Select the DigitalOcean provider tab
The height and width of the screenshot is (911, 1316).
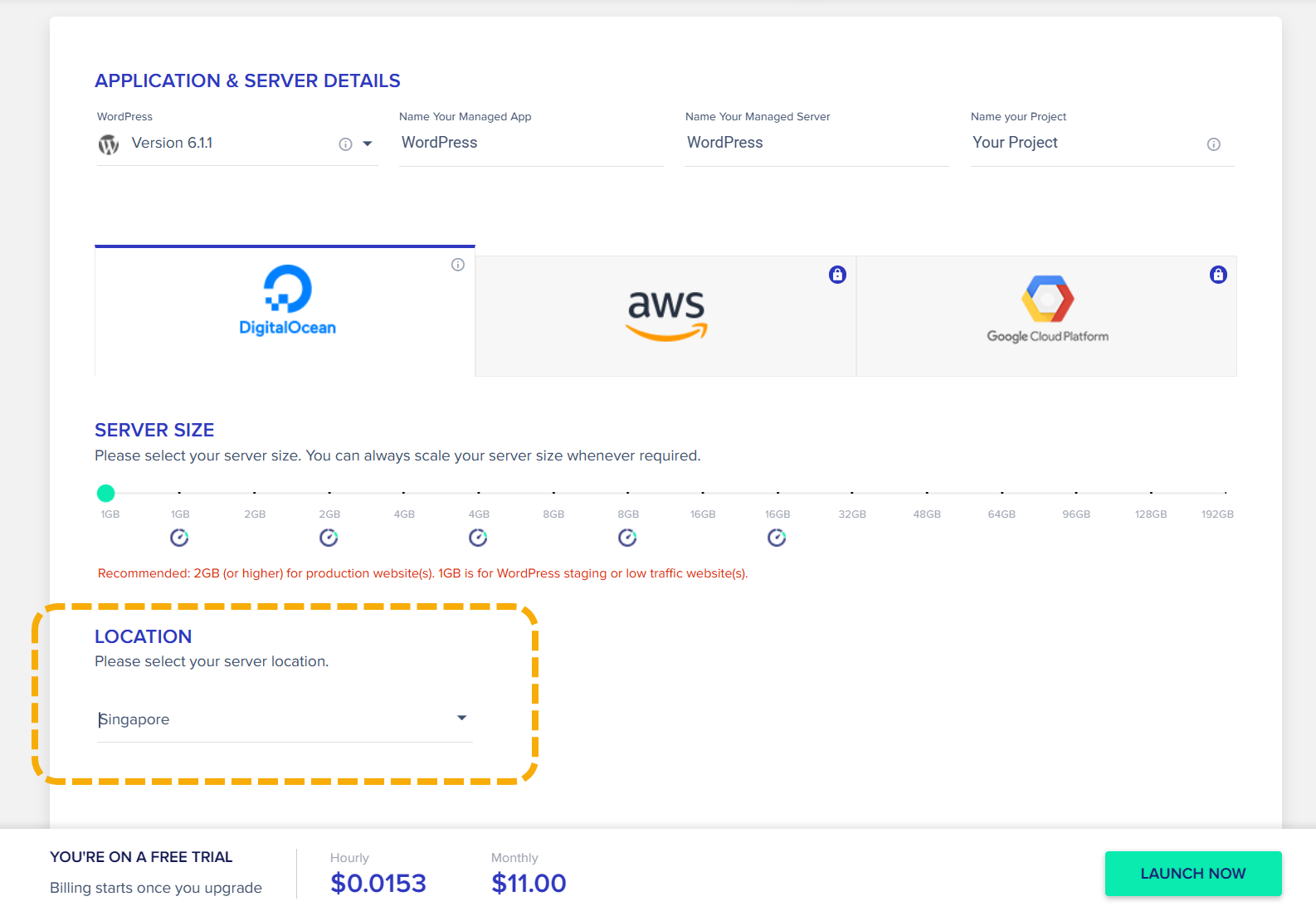(x=285, y=312)
